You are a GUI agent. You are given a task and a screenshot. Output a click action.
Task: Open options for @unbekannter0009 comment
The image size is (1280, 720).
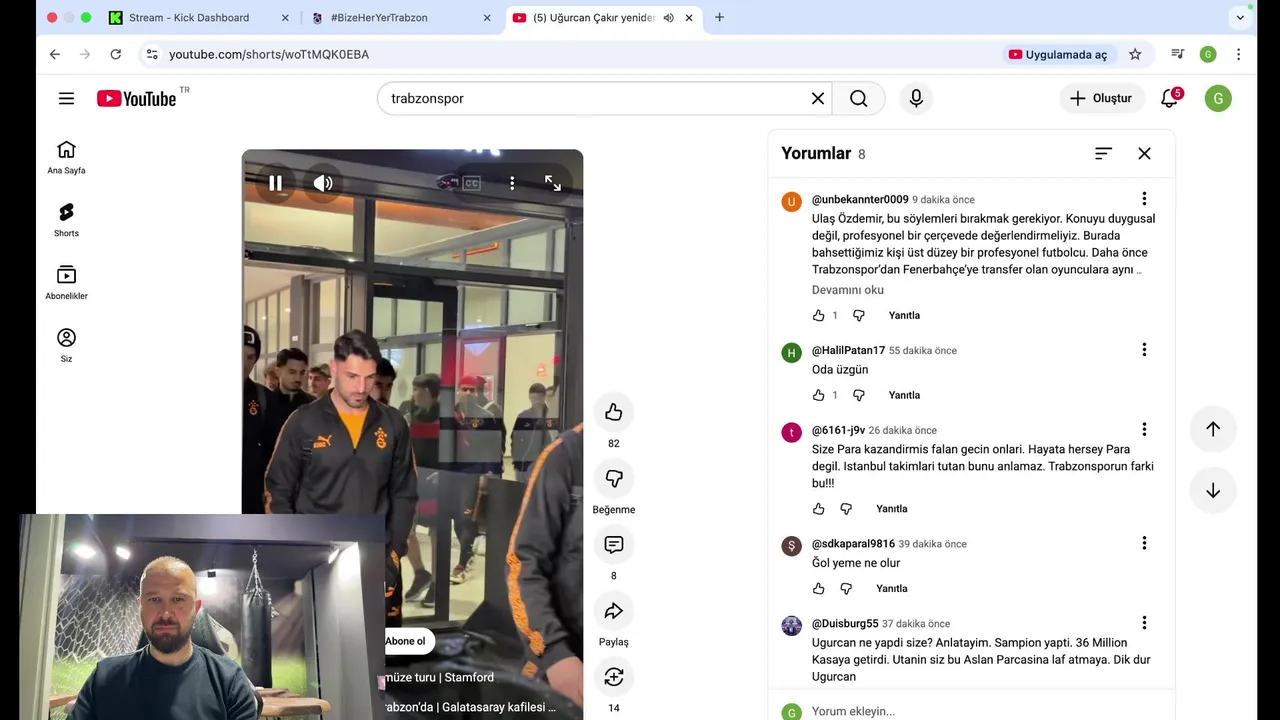pyautogui.click(x=1144, y=199)
